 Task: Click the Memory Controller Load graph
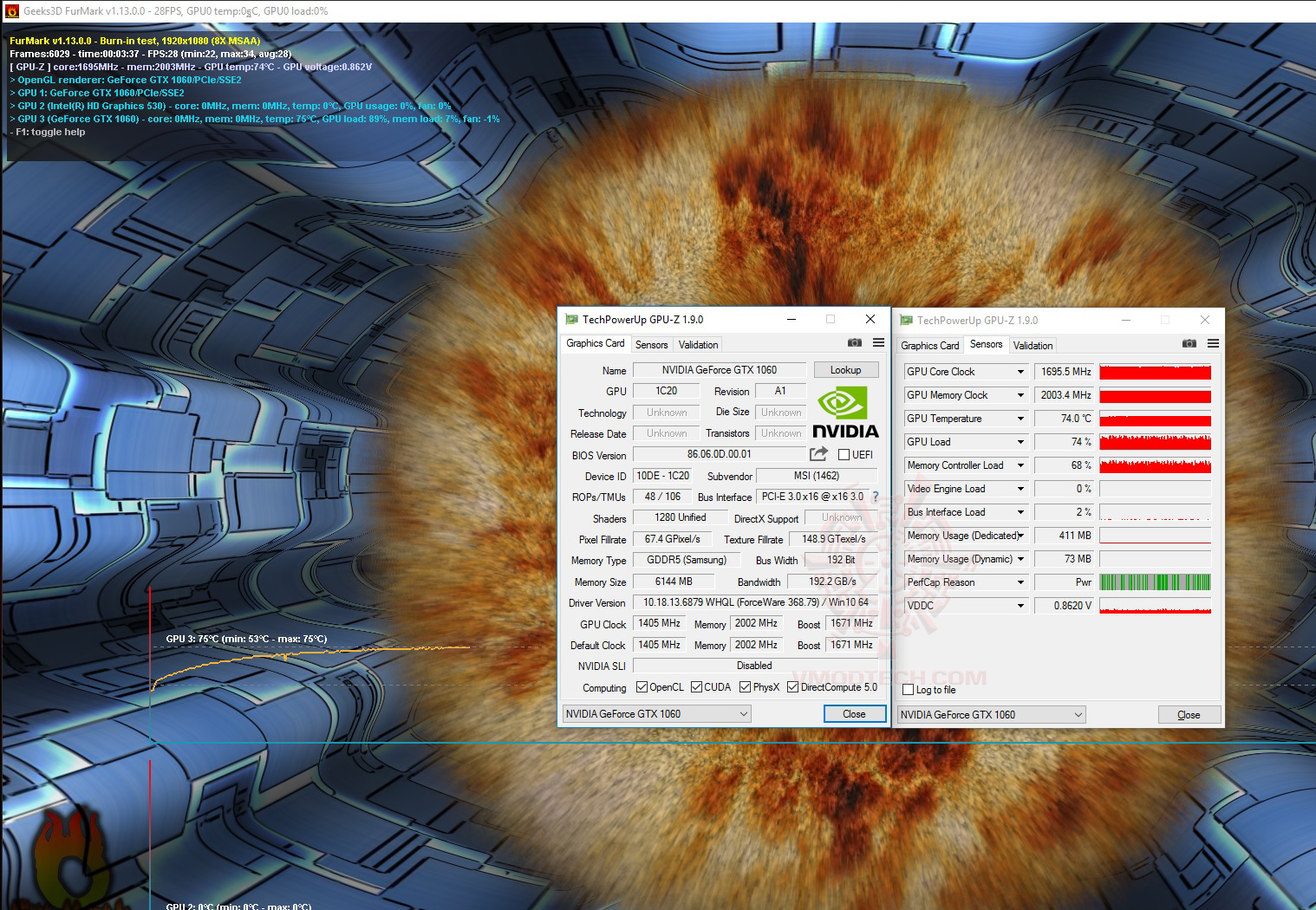point(1155,465)
